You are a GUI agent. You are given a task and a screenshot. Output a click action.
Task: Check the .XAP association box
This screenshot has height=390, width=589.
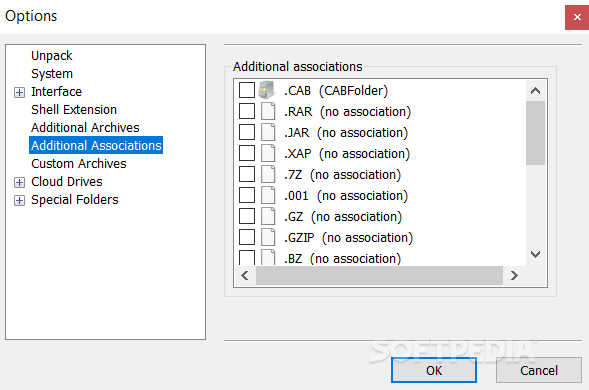(x=247, y=153)
